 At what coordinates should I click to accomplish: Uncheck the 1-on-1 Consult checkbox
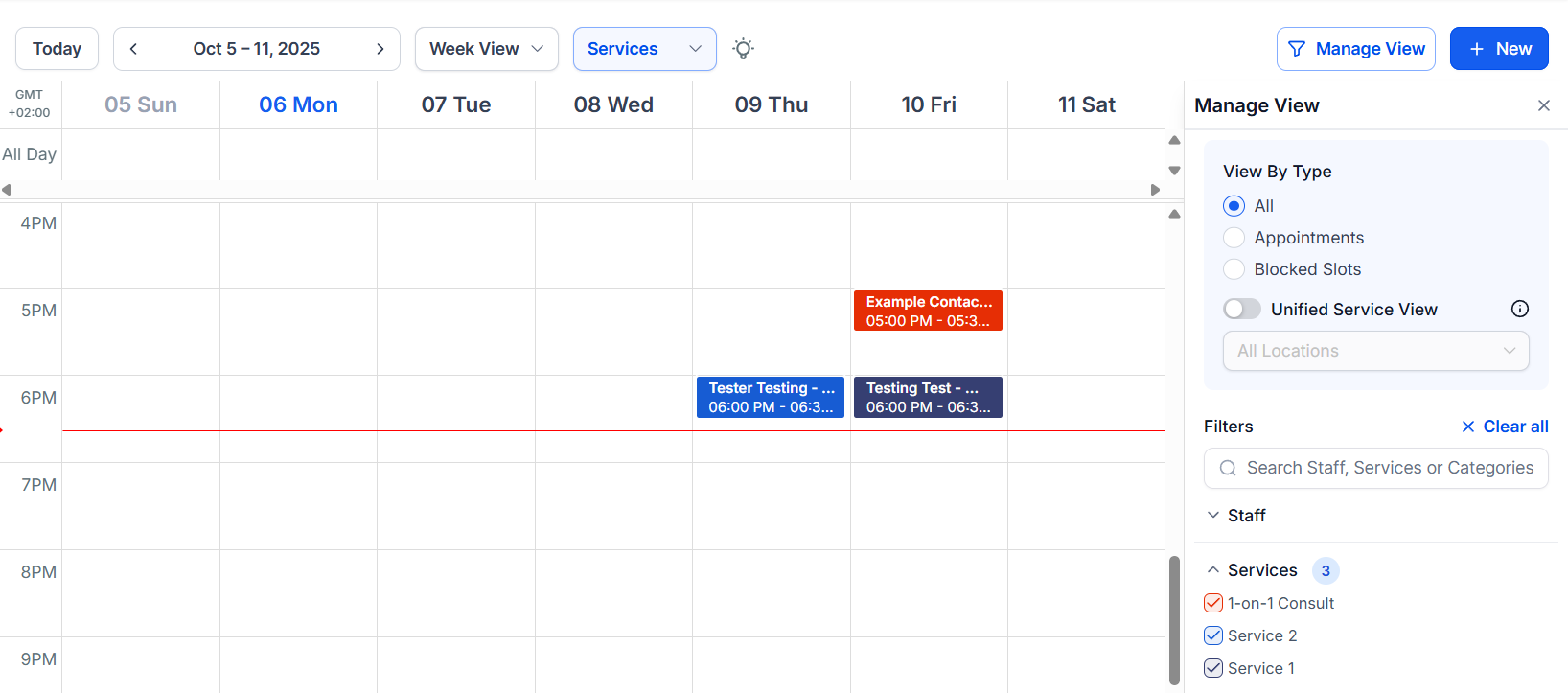click(x=1212, y=603)
